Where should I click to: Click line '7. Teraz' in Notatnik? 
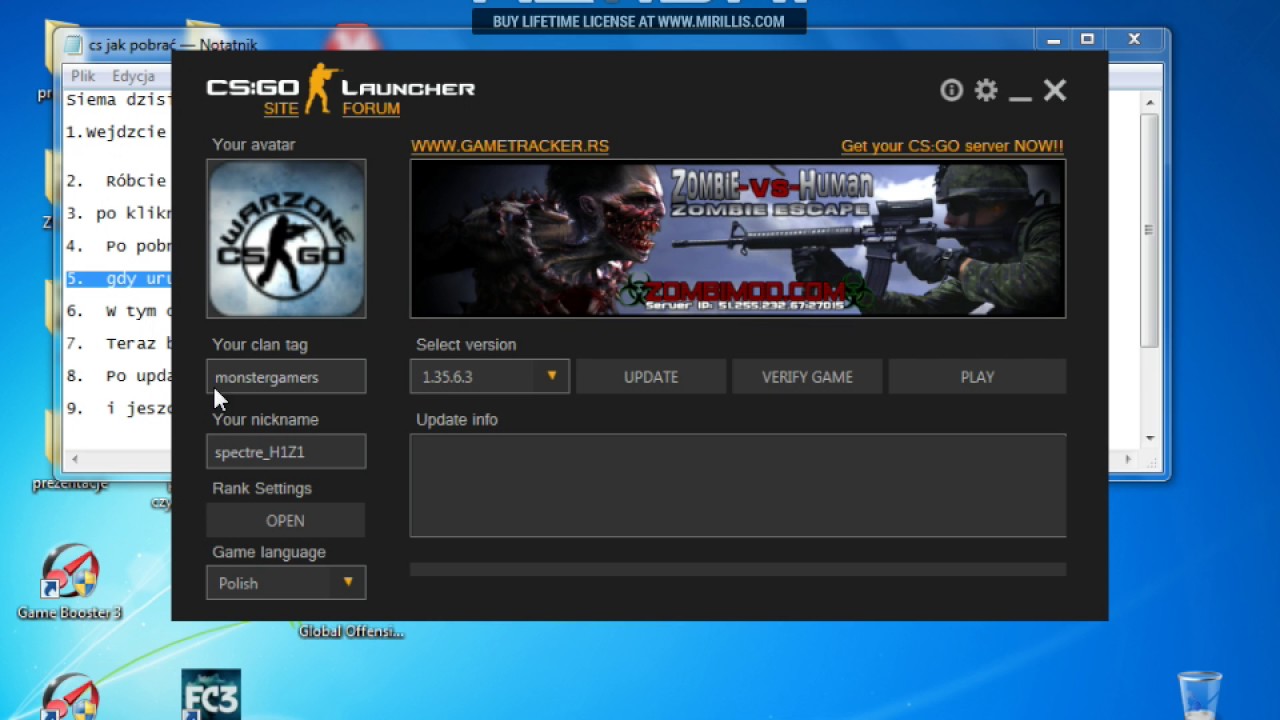[x=119, y=344]
